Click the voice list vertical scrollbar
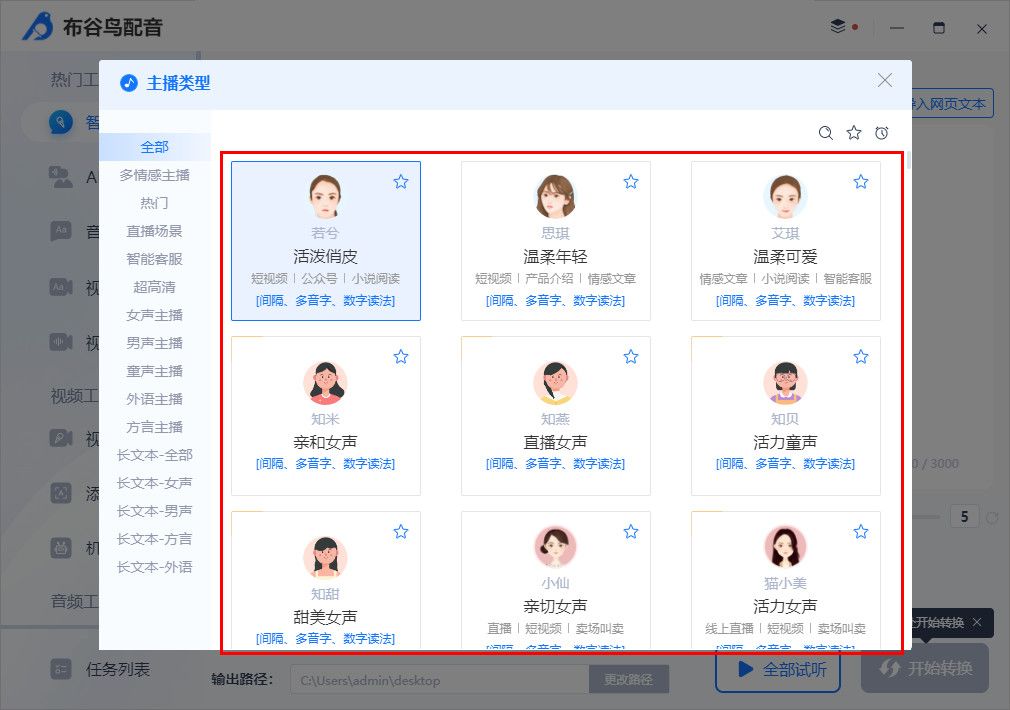The image size is (1010, 710). click(909, 161)
